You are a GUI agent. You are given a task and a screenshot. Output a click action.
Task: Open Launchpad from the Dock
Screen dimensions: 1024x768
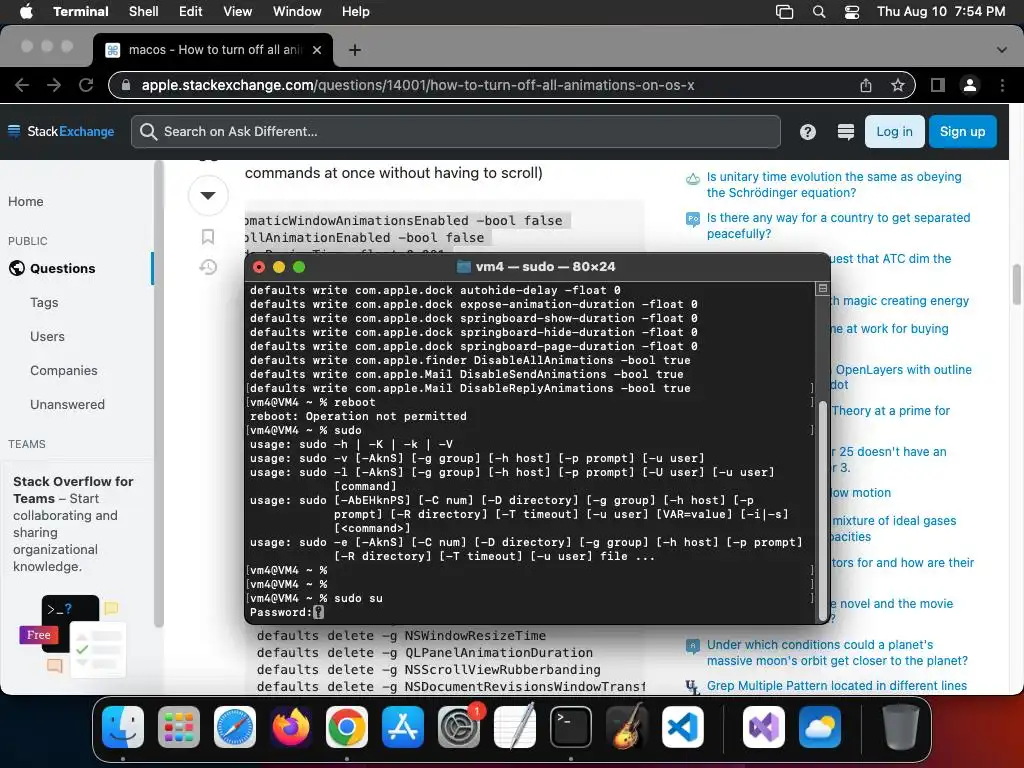[179, 727]
